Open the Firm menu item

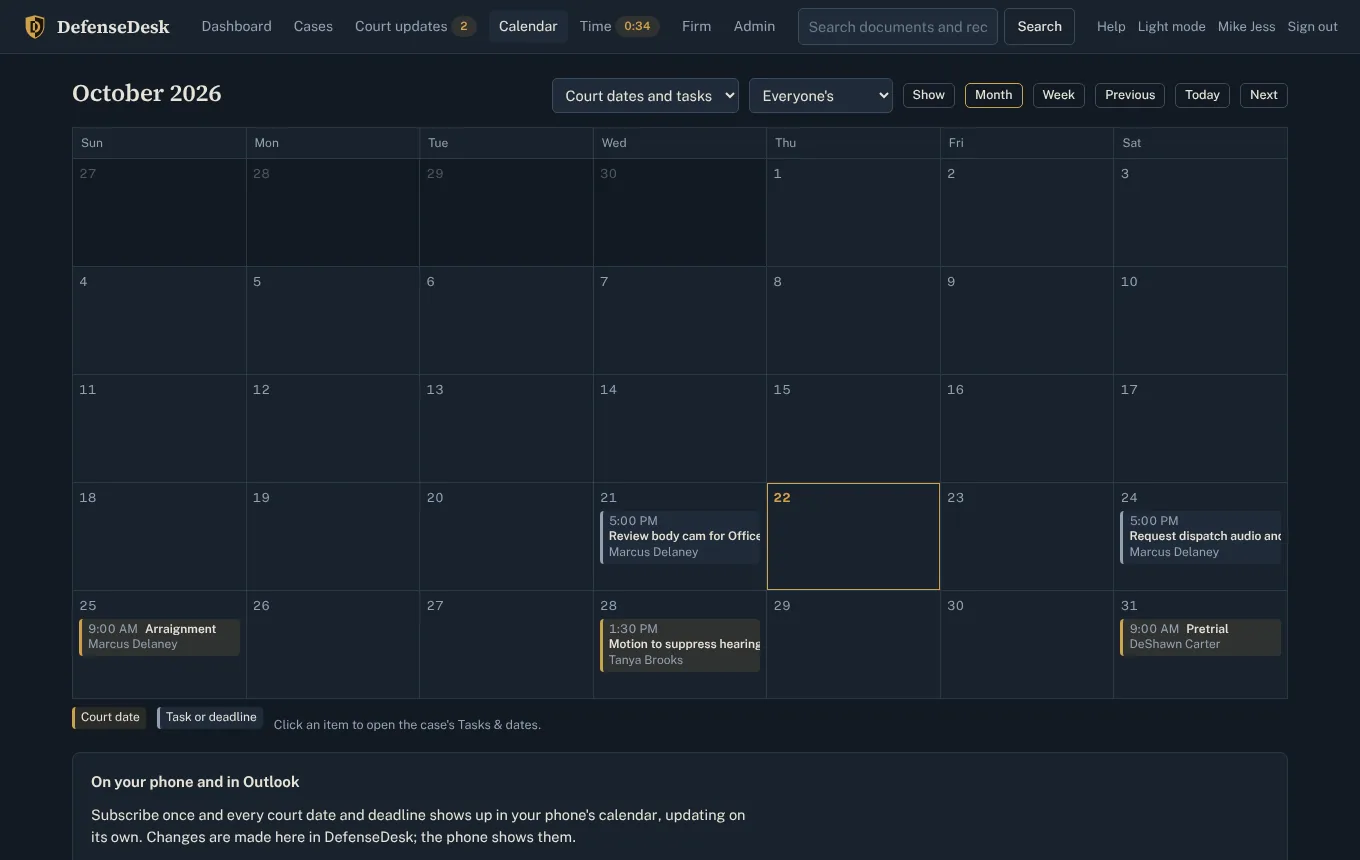click(x=696, y=27)
